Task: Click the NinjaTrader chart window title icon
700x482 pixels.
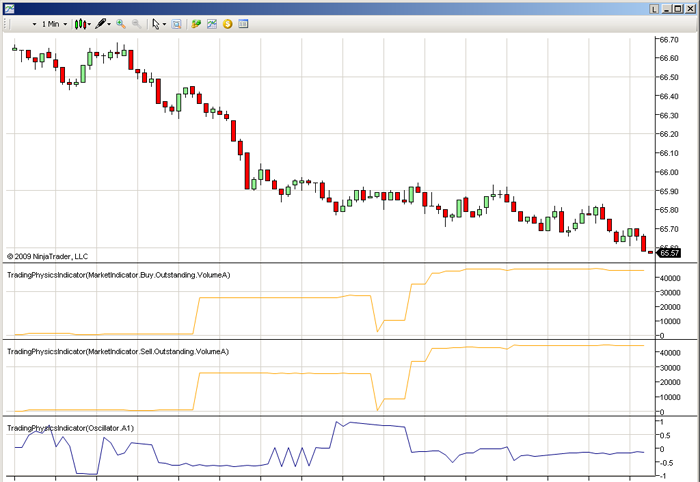Action: pyautogui.click(x=8, y=7)
